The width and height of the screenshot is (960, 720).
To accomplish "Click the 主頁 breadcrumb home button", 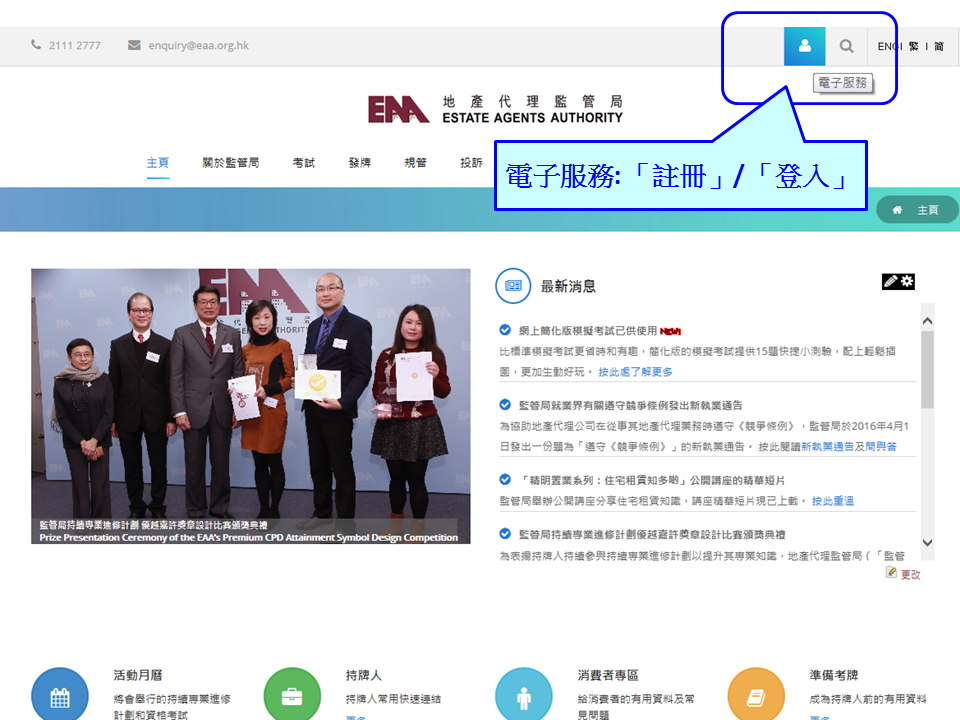I will tap(917, 210).
